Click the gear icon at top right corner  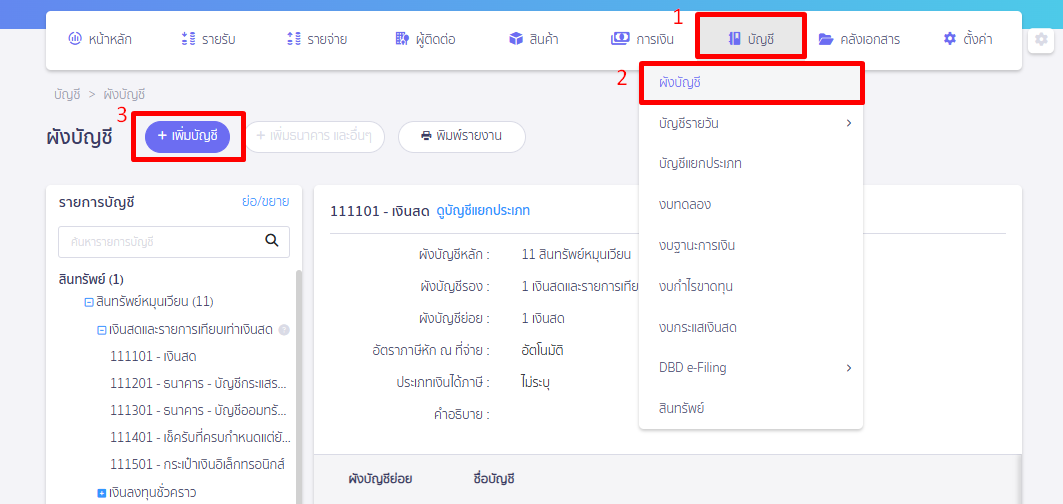pos(1041,39)
